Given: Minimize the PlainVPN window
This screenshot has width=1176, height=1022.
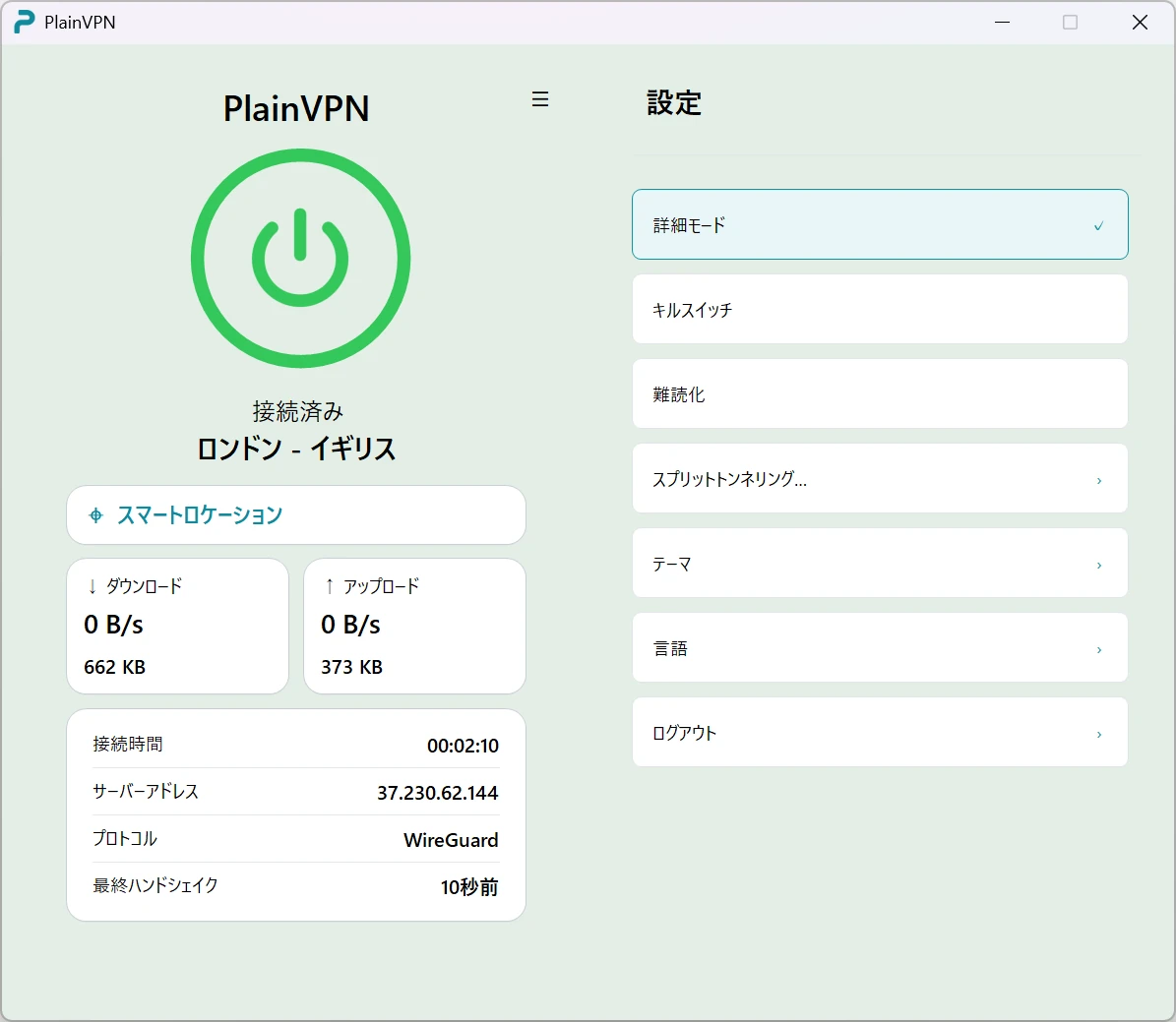Looking at the screenshot, I should pyautogui.click(x=1002, y=22).
